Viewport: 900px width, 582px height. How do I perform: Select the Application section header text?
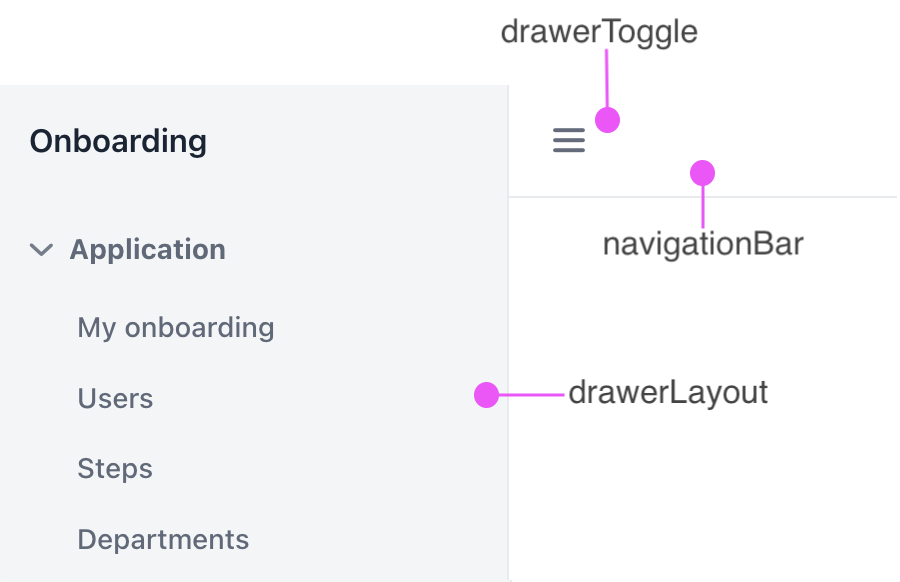tap(147, 250)
